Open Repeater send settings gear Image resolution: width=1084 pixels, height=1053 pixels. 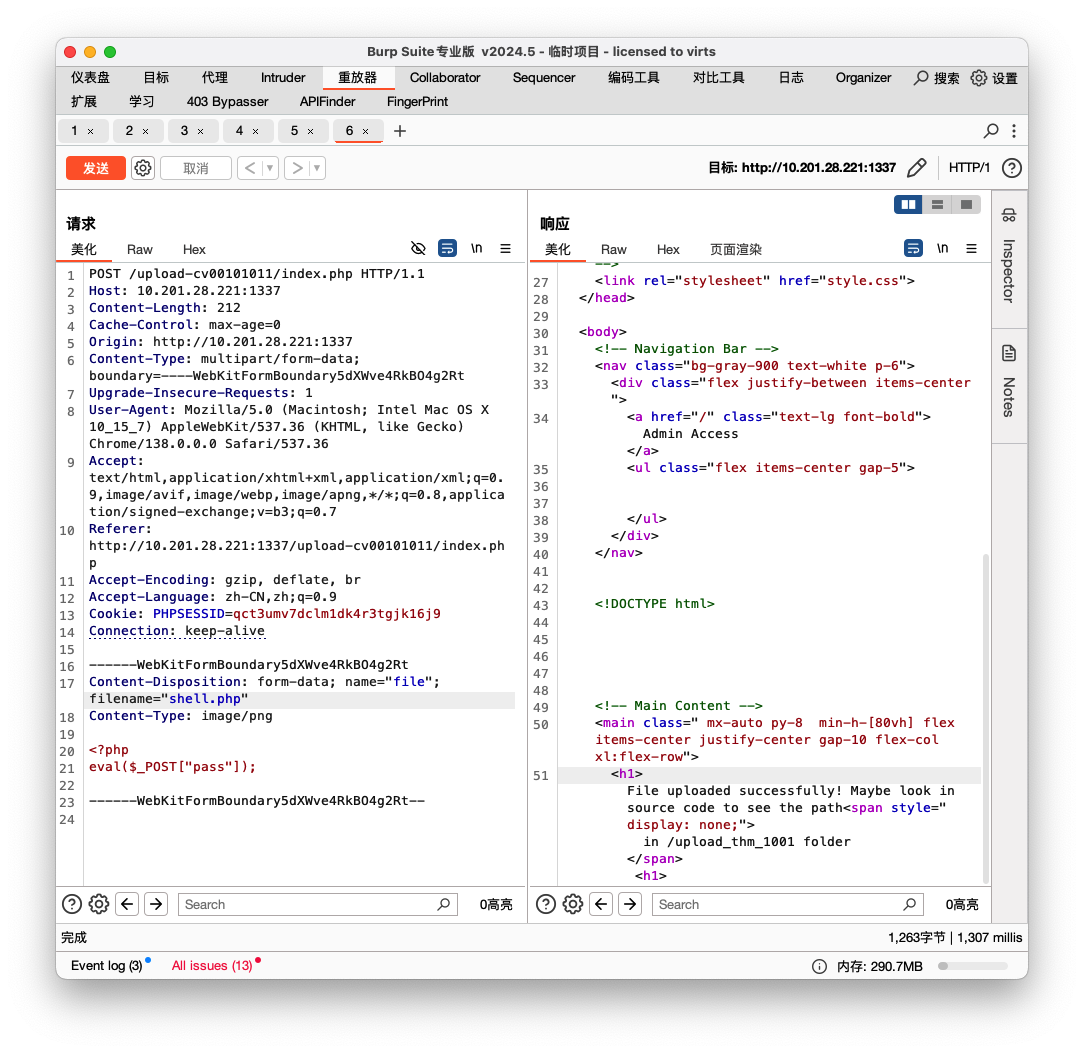click(143, 168)
